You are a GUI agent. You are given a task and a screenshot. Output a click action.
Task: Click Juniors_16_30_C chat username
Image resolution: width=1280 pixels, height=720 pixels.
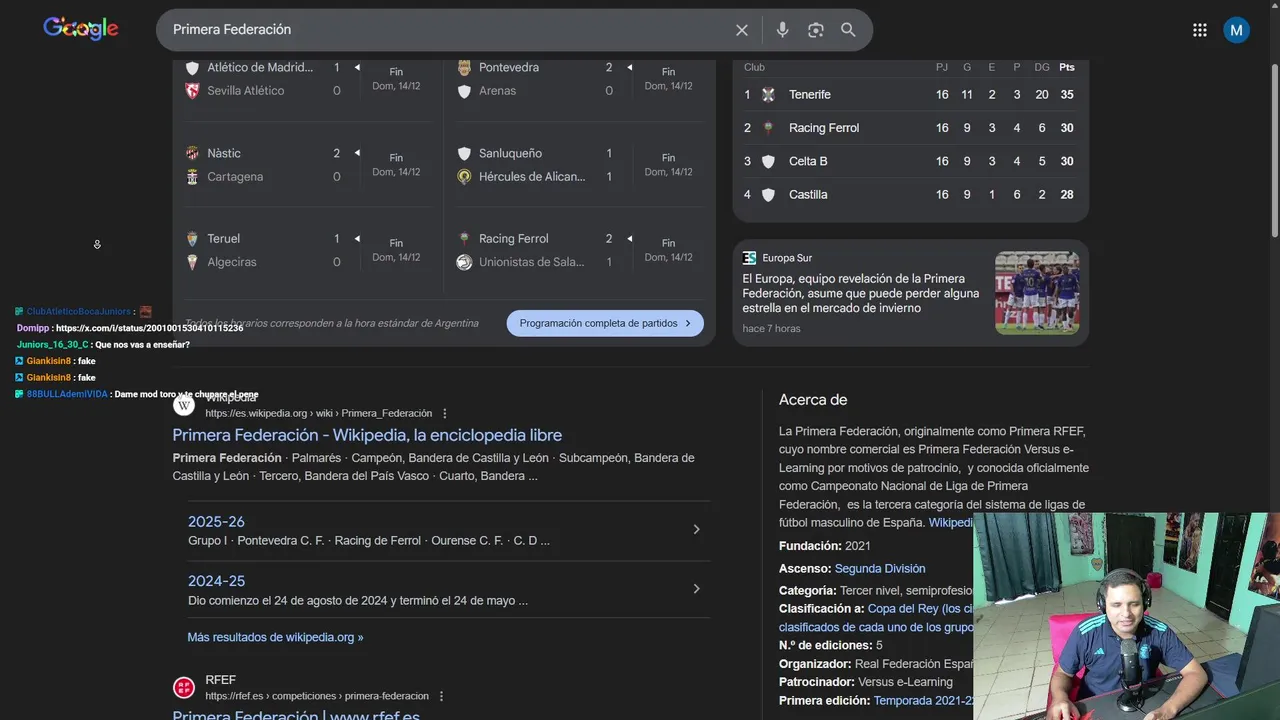coord(52,344)
